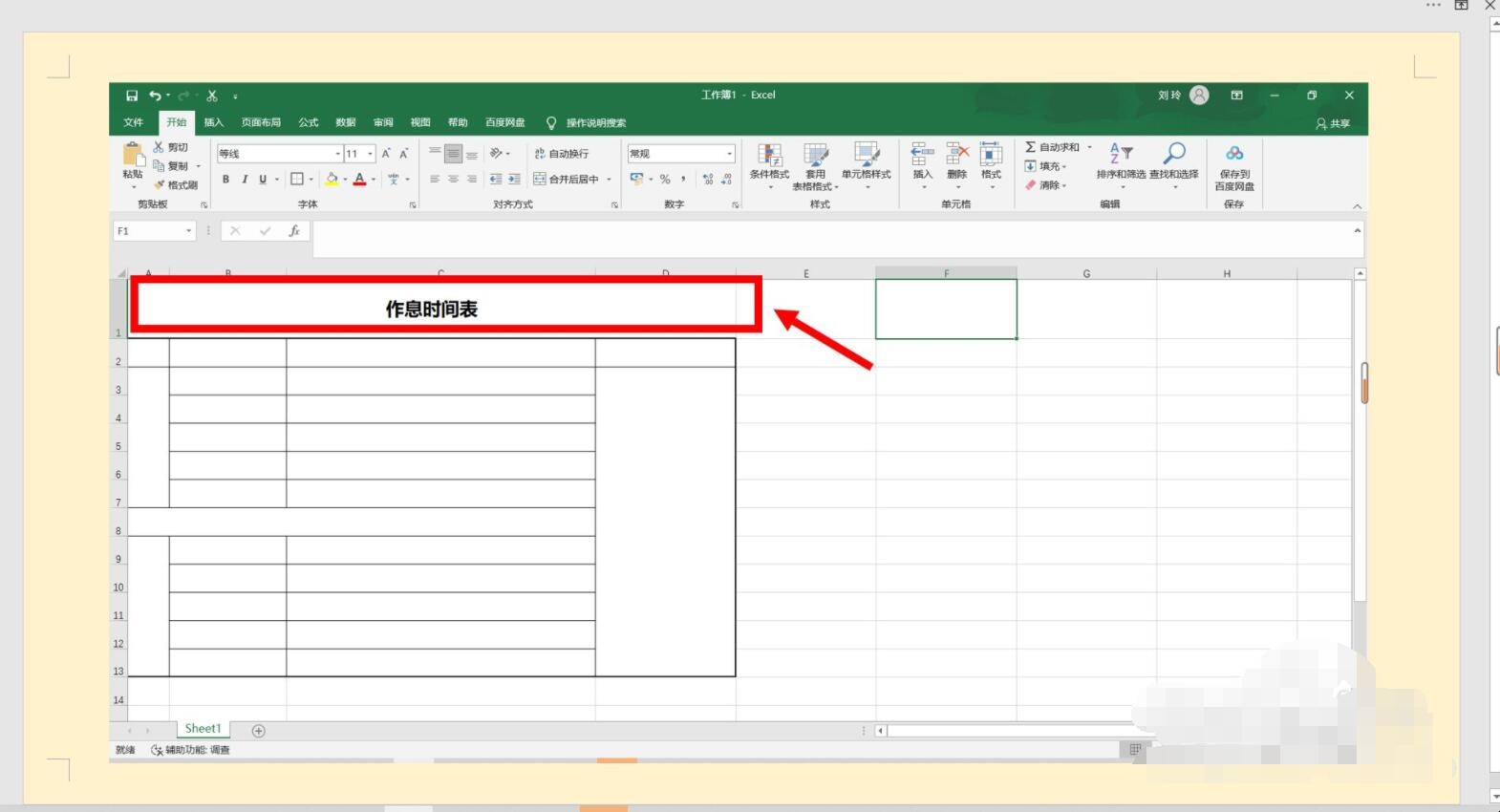Toggle Wrap Text (自动换行)
1500x812 pixels.
[561, 154]
